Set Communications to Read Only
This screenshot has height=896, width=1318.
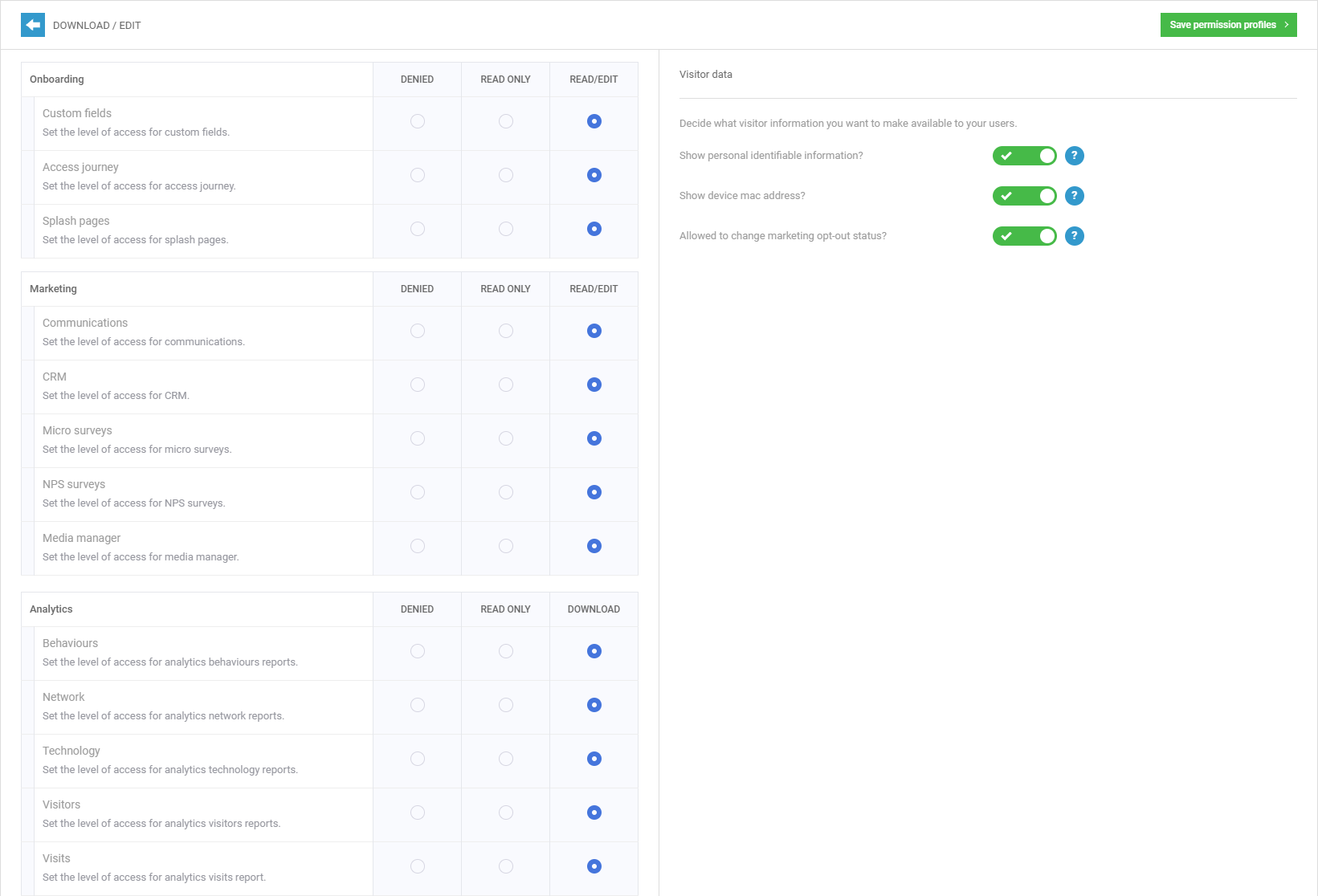coord(506,331)
